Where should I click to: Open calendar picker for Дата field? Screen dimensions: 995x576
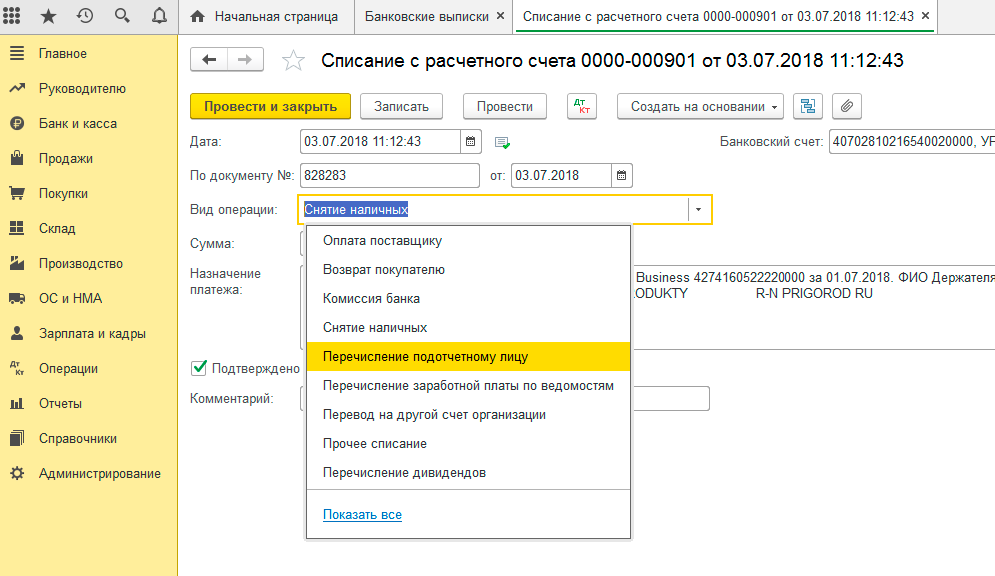click(x=471, y=141)
